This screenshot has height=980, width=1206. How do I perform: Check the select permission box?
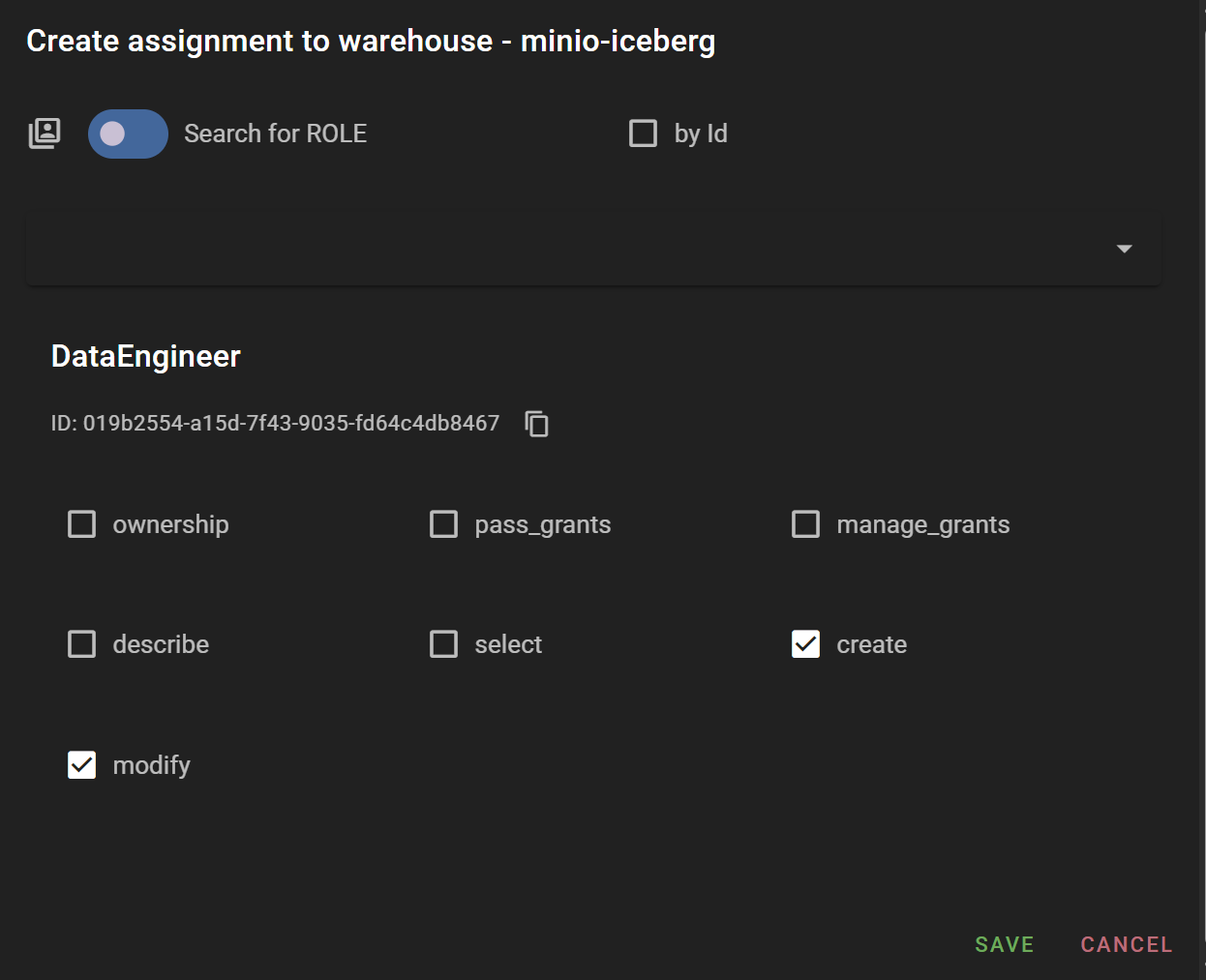pos(444,644)
